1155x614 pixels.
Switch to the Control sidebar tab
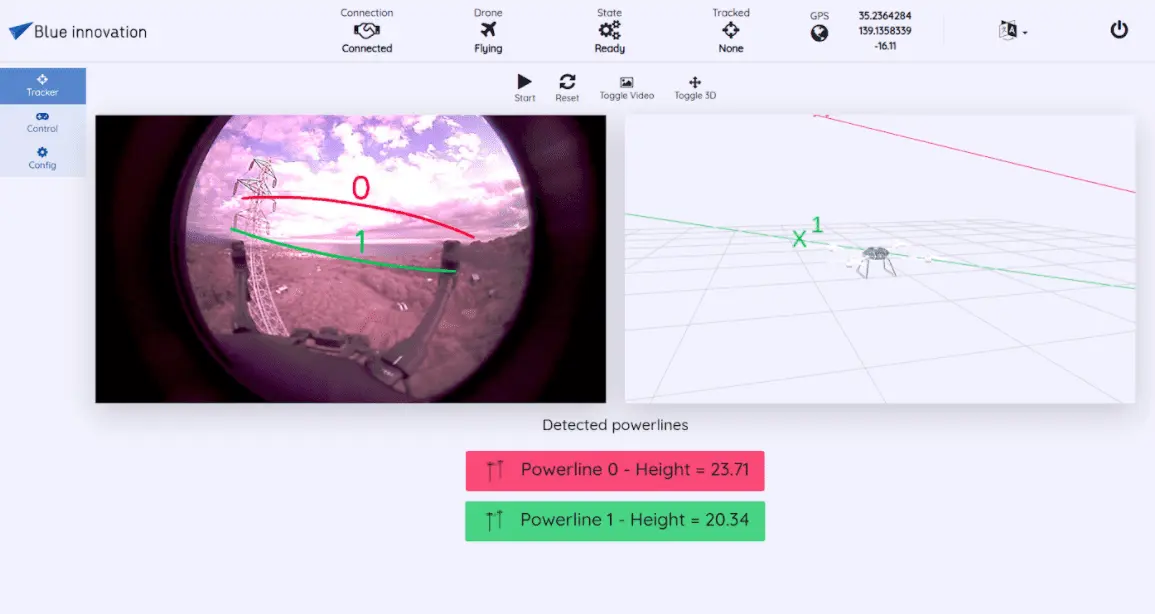click(x=43, y=122)
